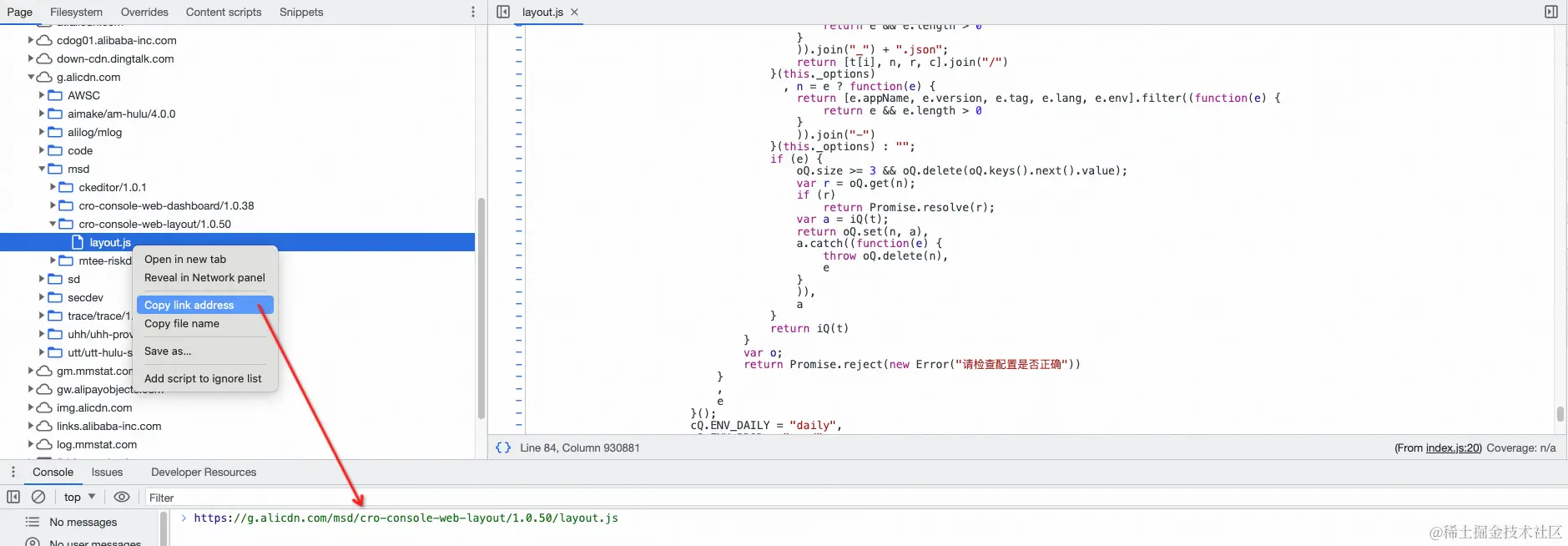Viewport: 1568px width, 546px height.
Task: Expand the secdev folder
Action: click(42, 297)
